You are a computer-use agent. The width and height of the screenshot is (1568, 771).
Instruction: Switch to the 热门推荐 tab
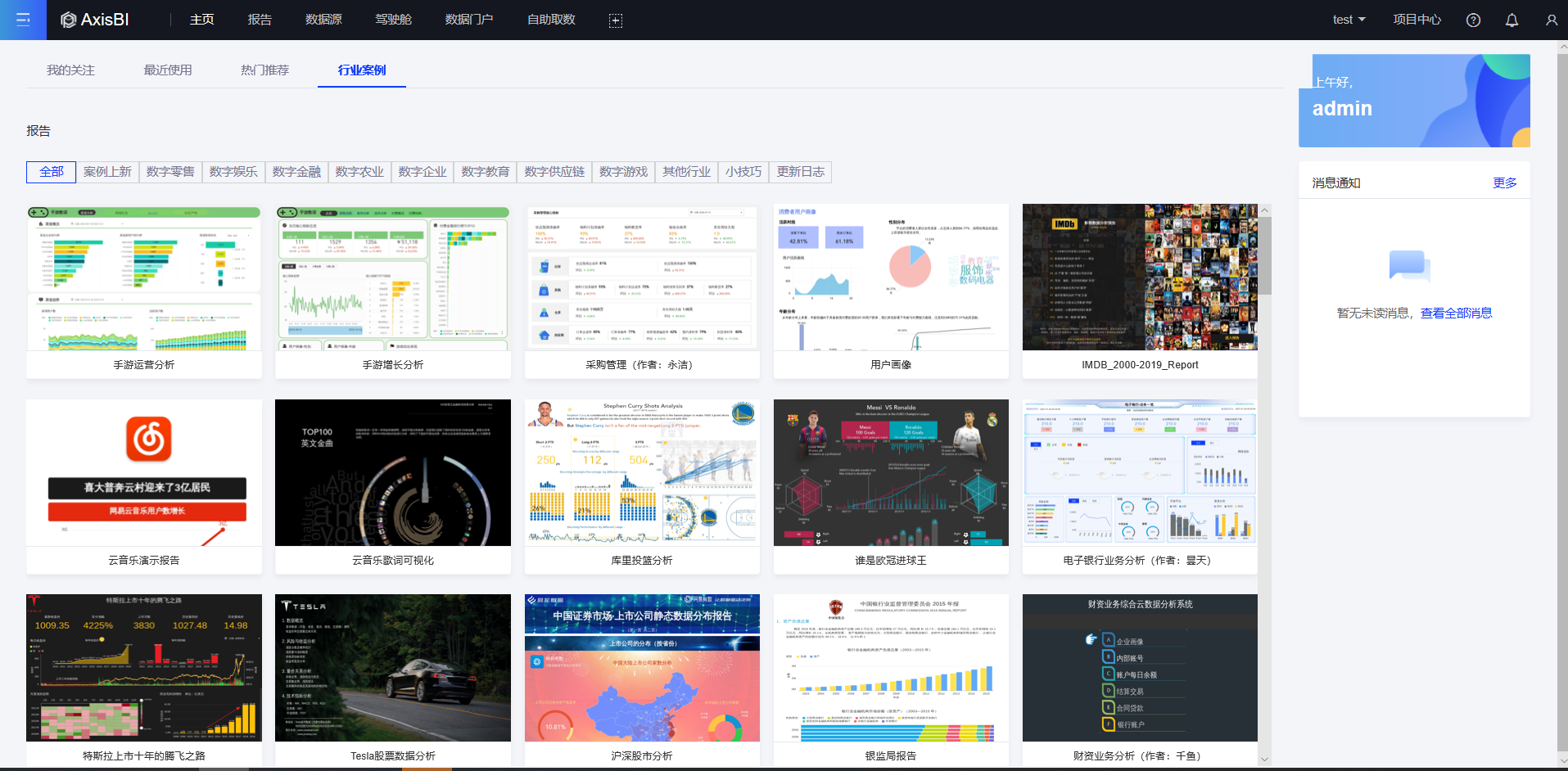pos(264,70)
